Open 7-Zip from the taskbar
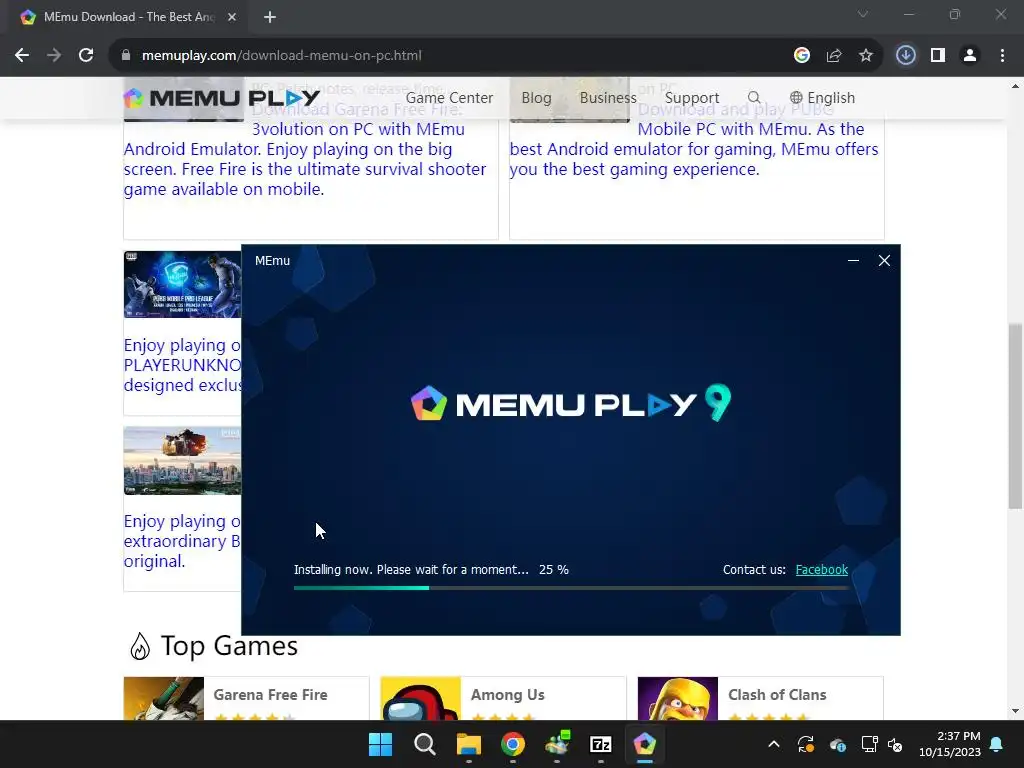This screenshot has height=768, width=1024. (601, 744)
